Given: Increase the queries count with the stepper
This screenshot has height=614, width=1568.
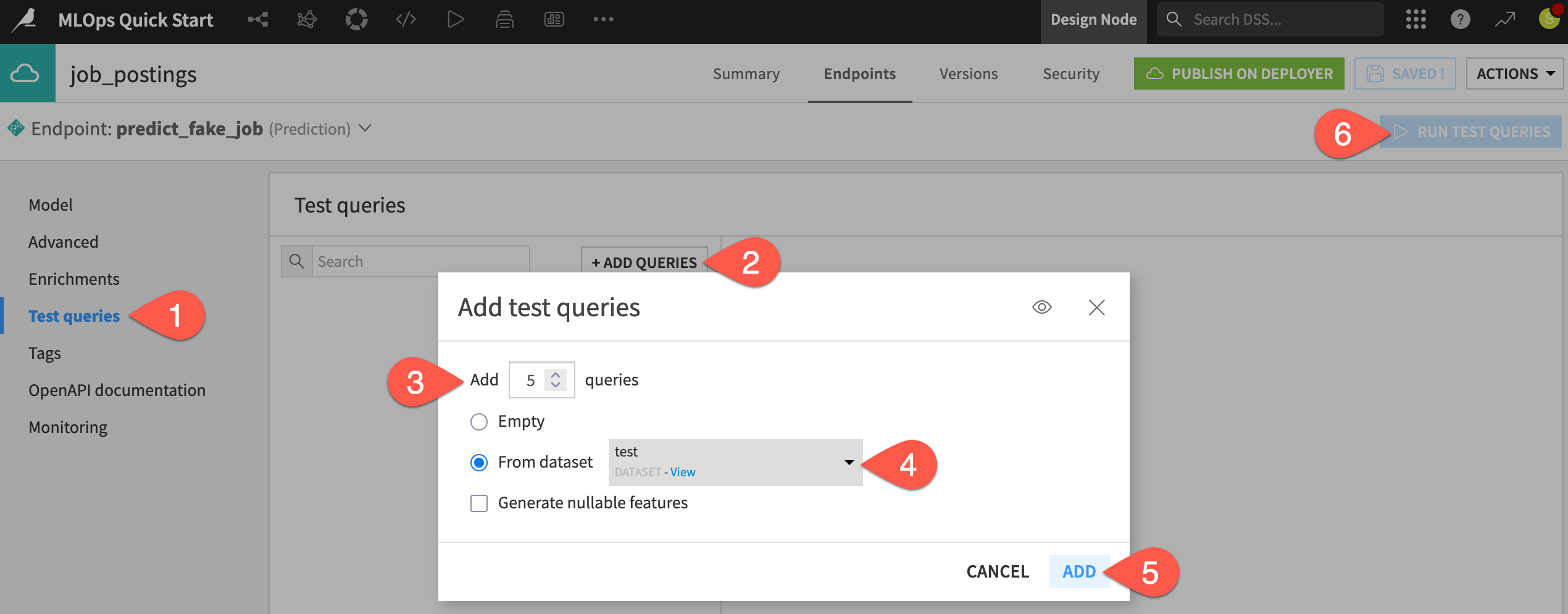Looking at the screenshot, I should [x=555, y=374].
